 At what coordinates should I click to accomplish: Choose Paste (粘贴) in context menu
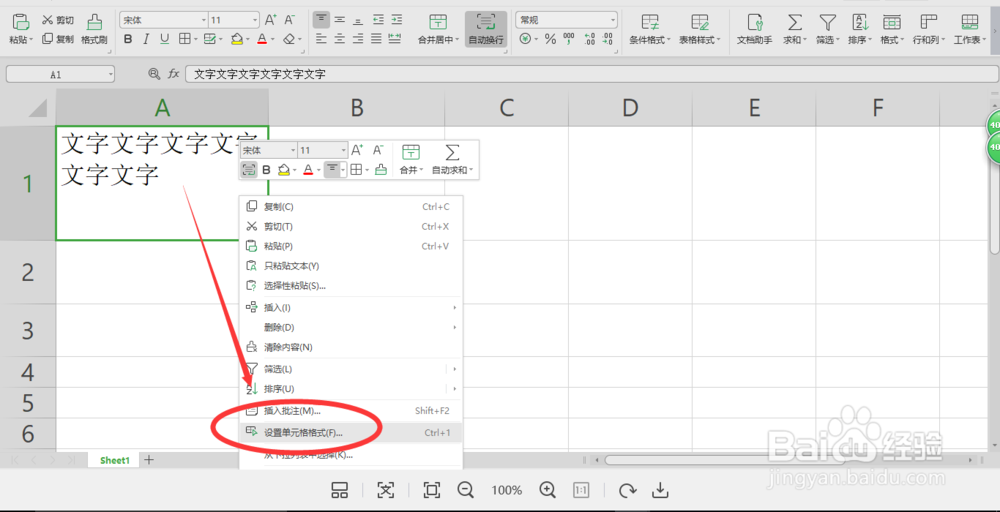click(351, 246)
